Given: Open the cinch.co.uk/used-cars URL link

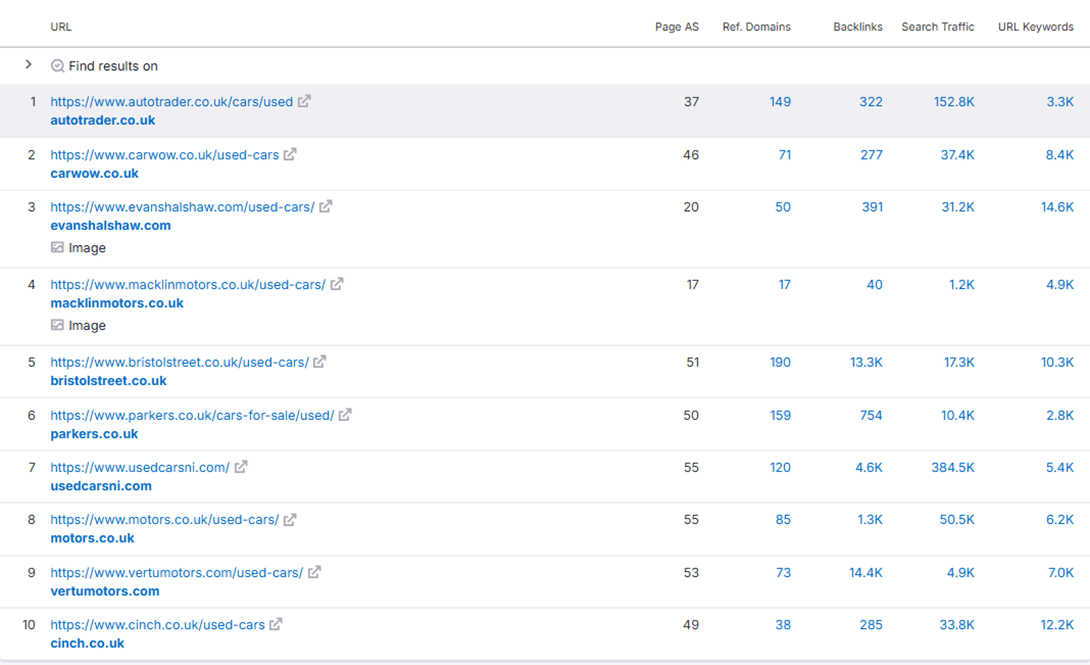Looking at the screenshot, I should [x=158, y=625].
